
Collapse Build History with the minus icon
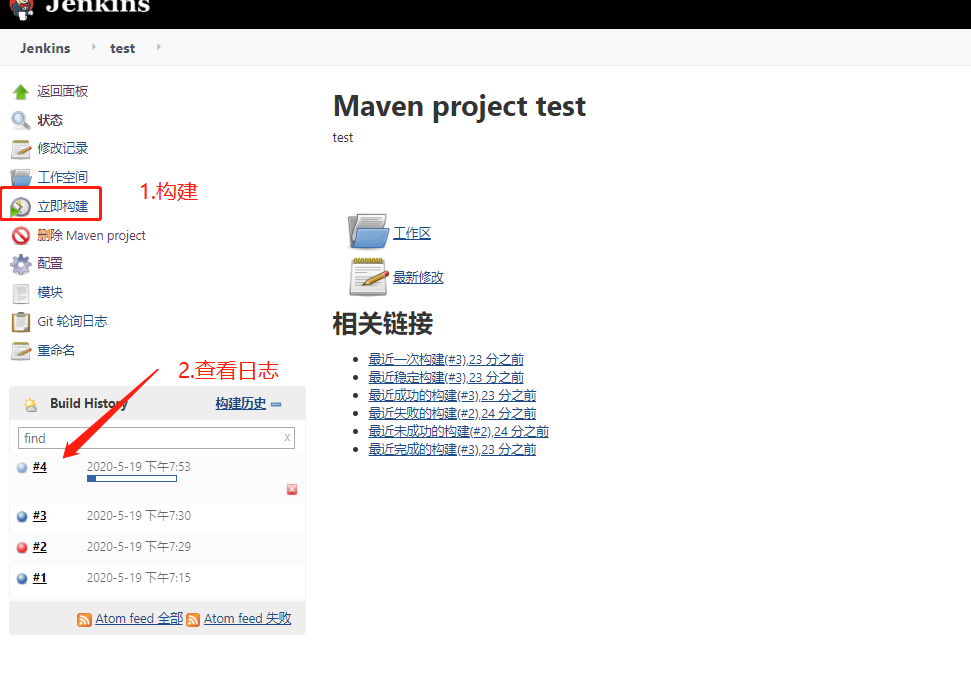pos(276,404)
